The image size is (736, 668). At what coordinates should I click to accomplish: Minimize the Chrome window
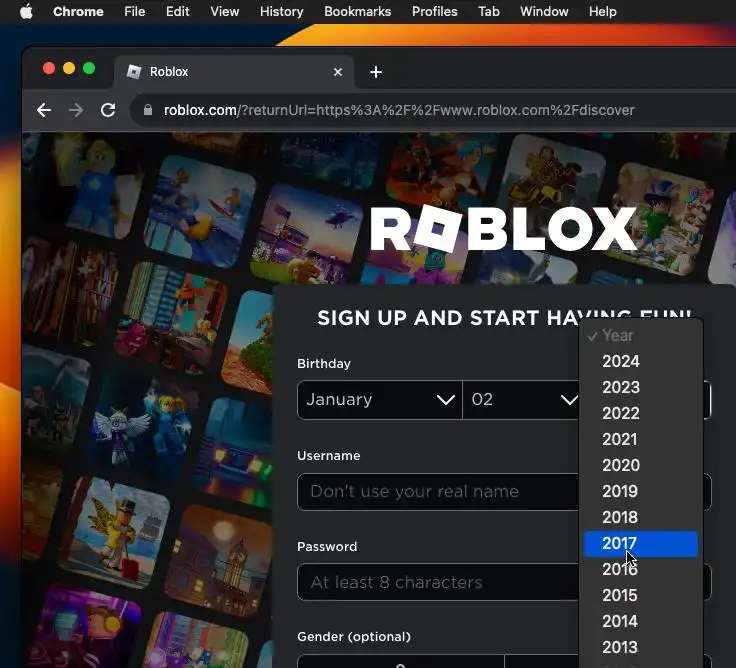pyautogui.click(x=69, y=69)
